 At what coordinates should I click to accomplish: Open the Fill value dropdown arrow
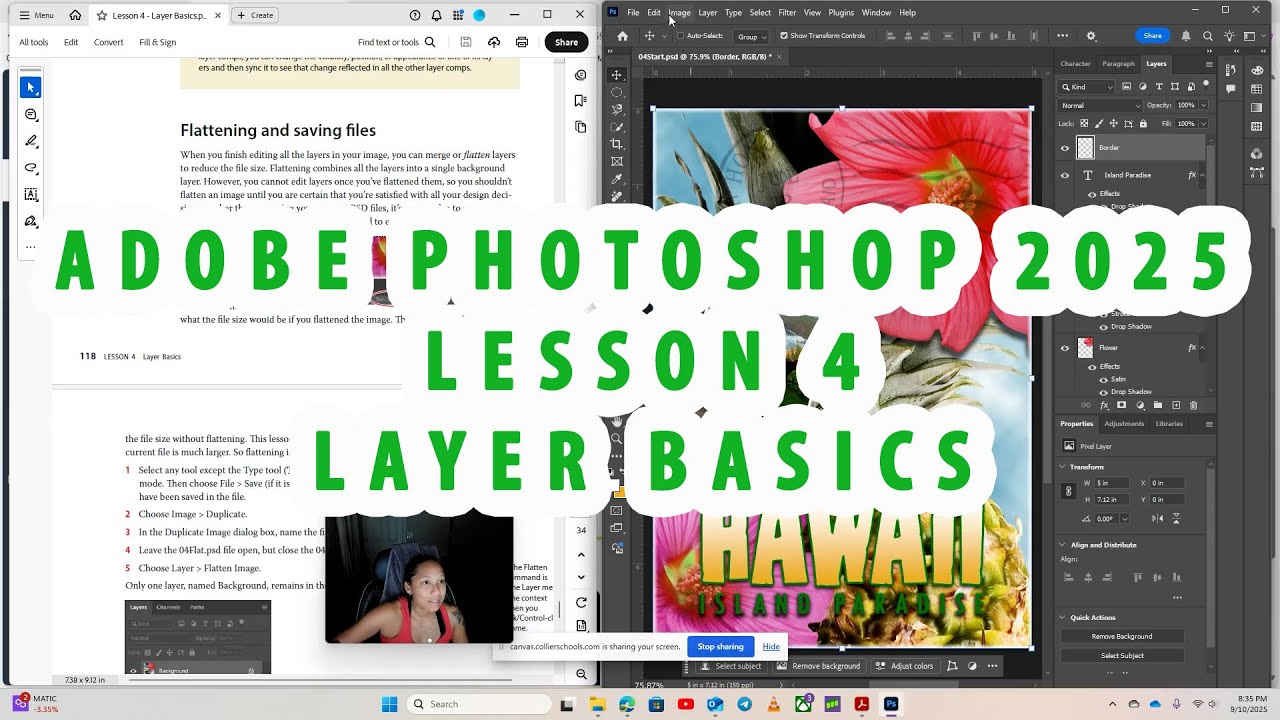[1203, 123]
